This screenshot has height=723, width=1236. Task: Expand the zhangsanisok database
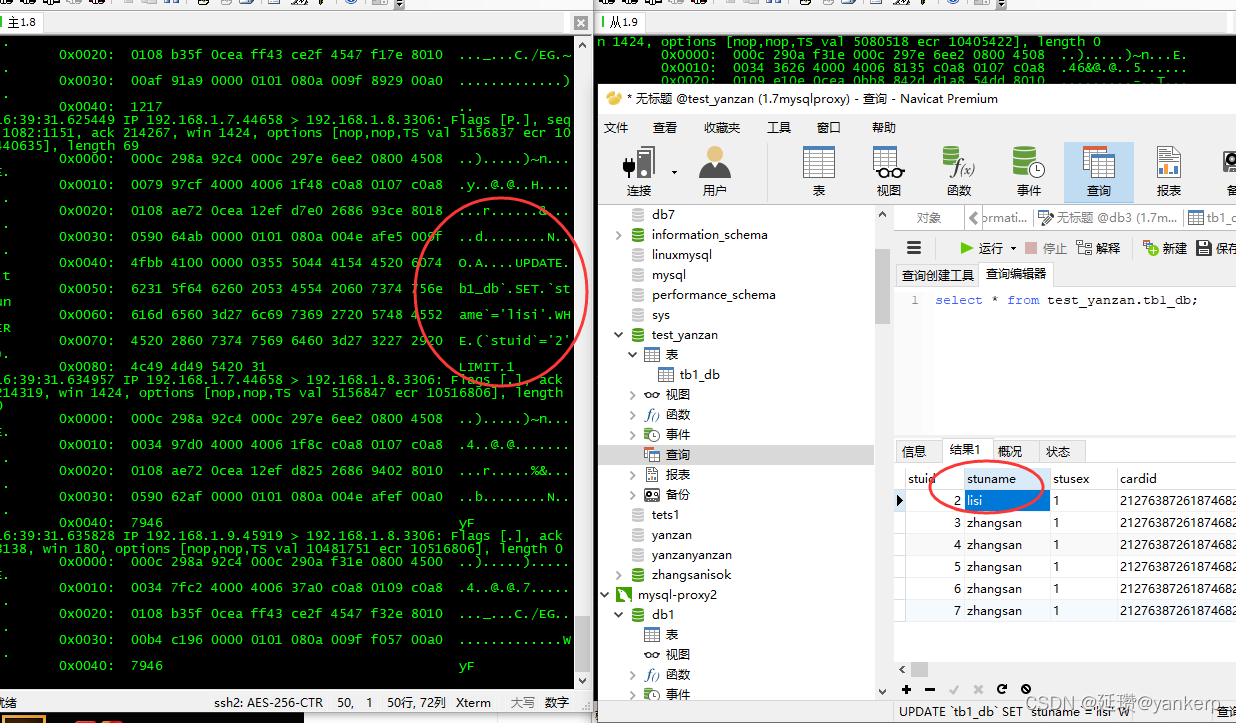click(619, 575)
